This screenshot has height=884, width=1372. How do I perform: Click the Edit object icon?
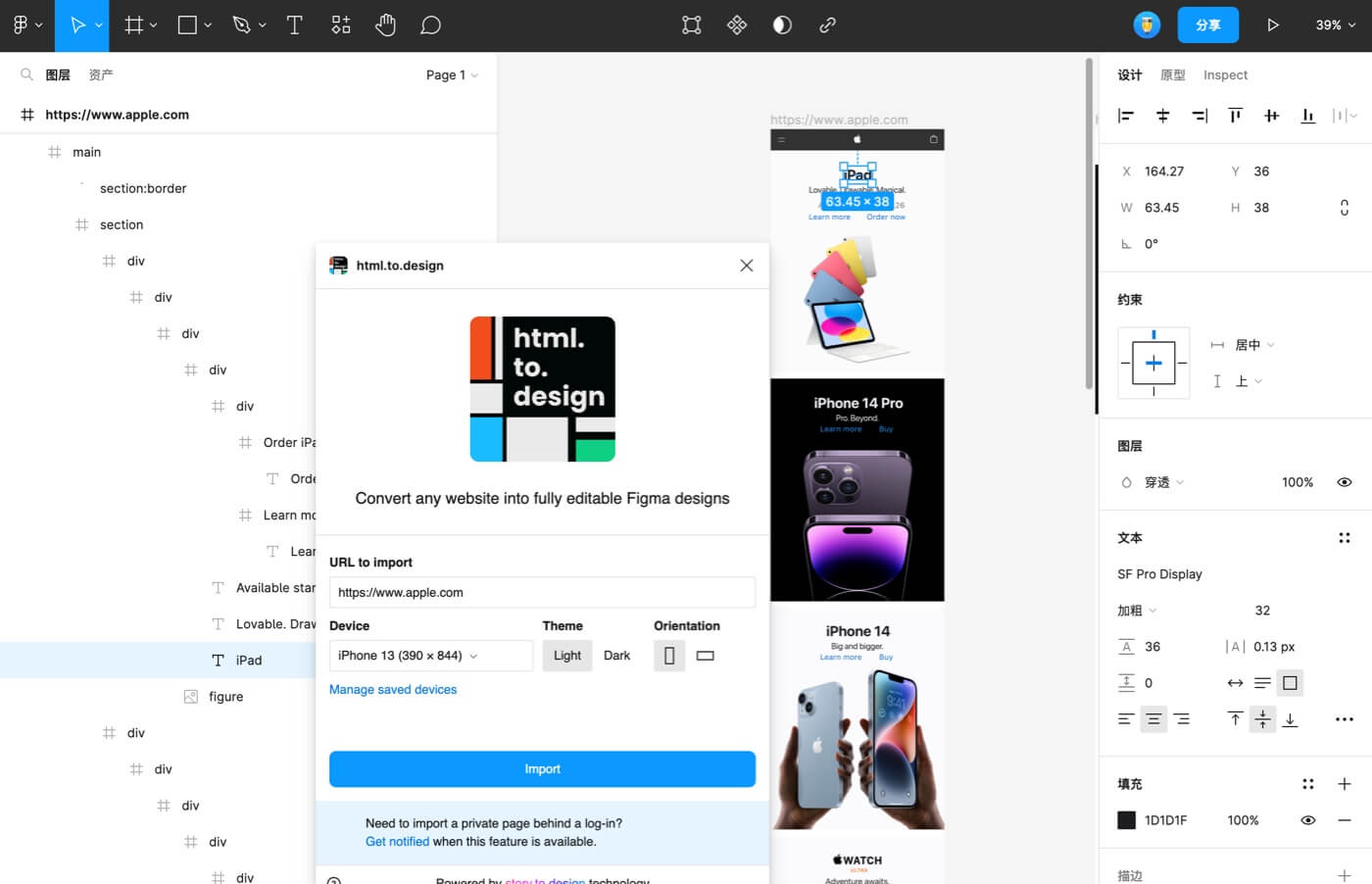[692, 25]
